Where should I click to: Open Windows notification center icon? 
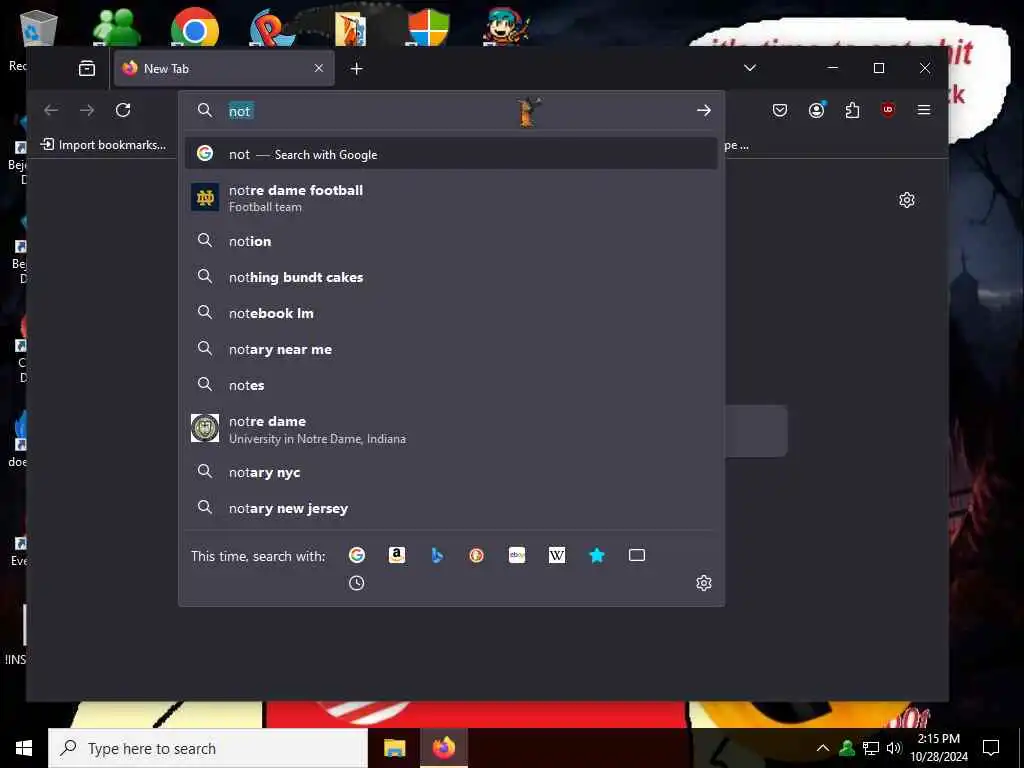991,748
